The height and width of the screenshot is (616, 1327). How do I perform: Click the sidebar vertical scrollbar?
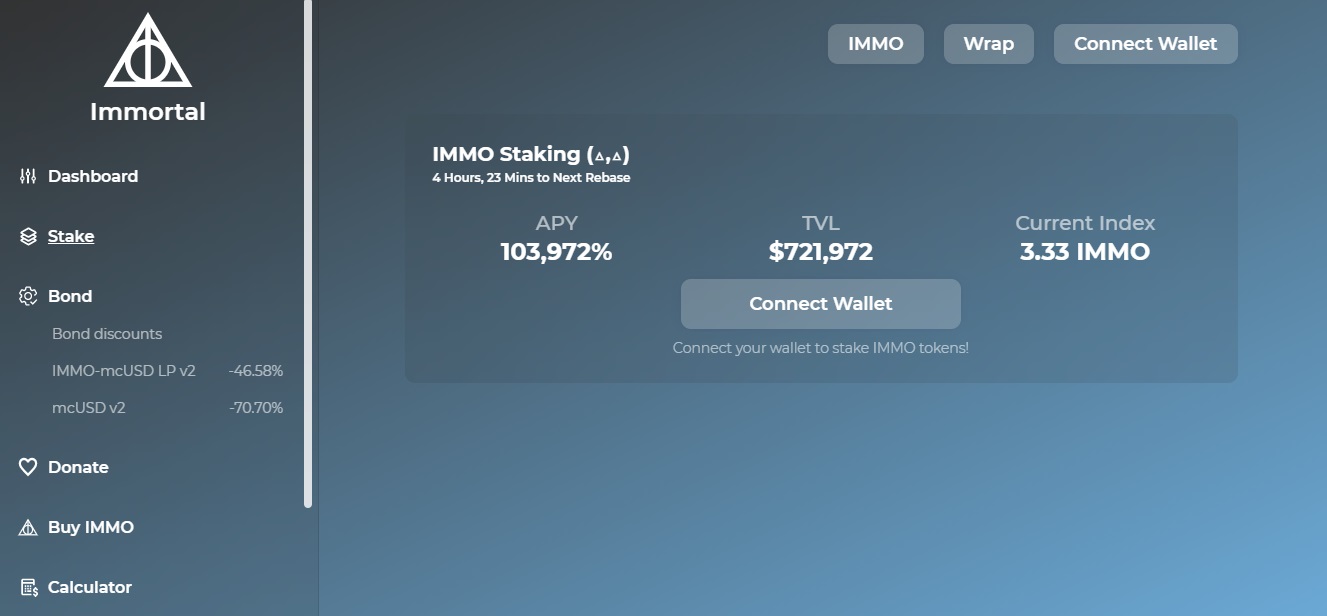point(308,254)
